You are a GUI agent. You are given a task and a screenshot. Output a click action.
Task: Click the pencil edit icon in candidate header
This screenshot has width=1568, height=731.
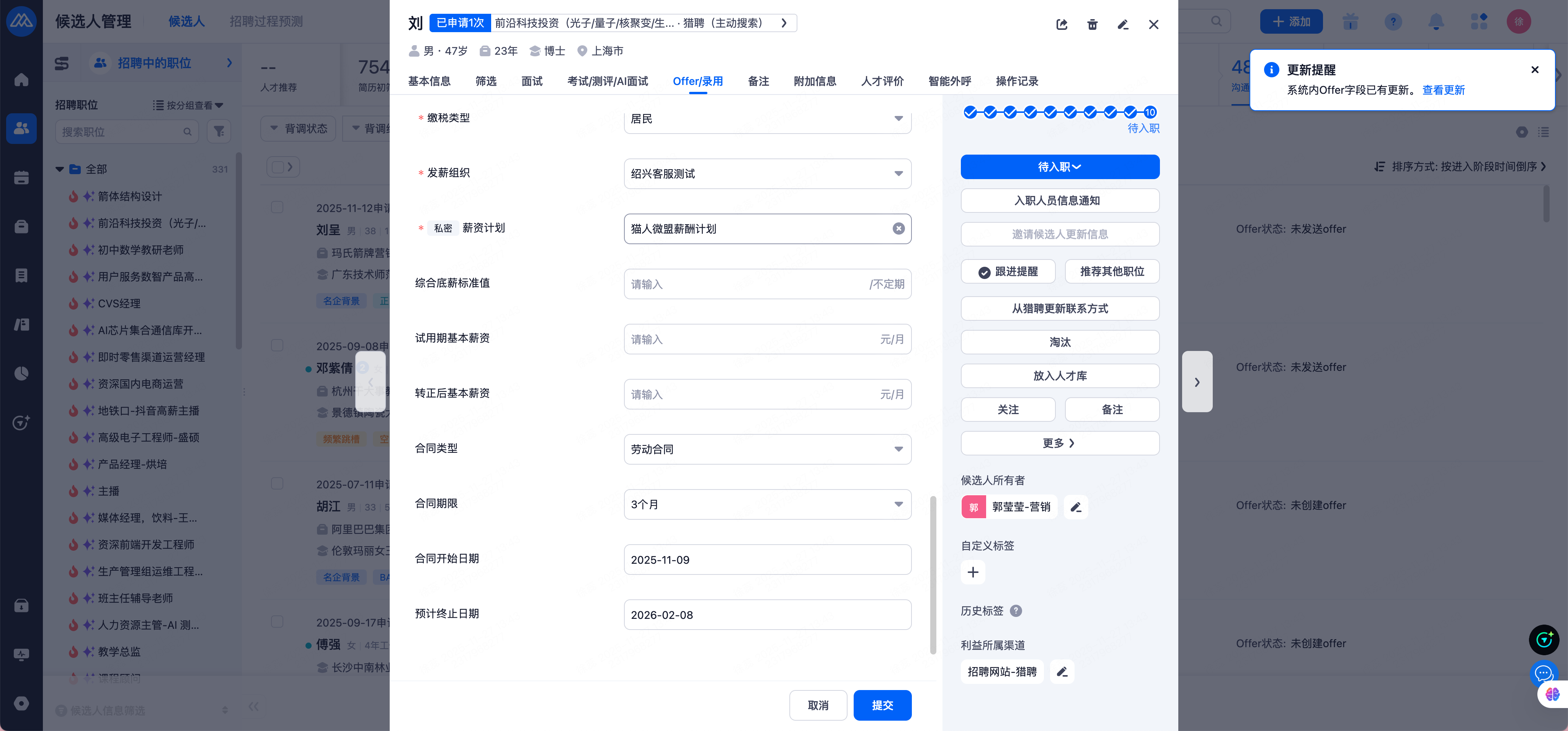(1123, 24)
